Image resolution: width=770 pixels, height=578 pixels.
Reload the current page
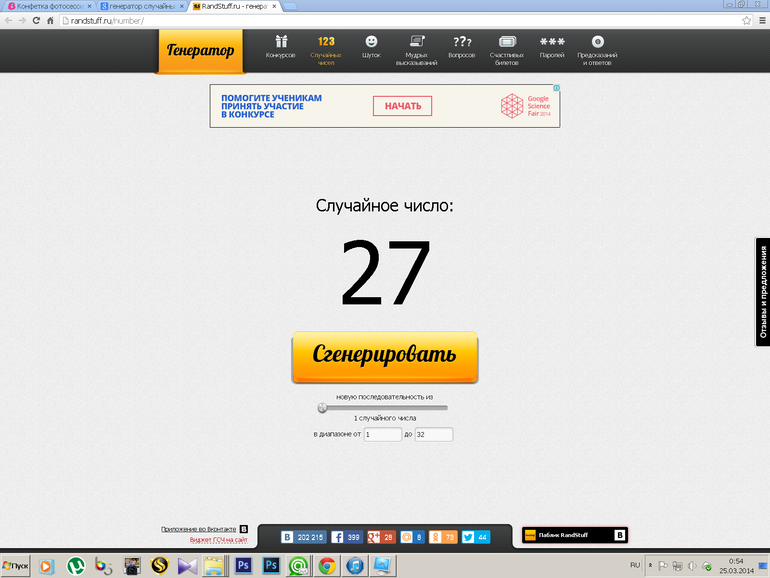coord(36,21)
